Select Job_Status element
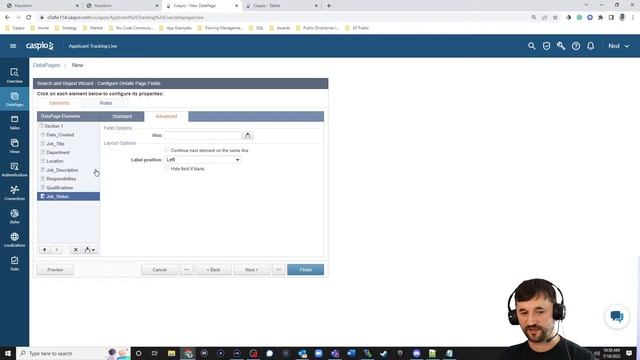This screenshot has width=640, height=360. [68, 196]
